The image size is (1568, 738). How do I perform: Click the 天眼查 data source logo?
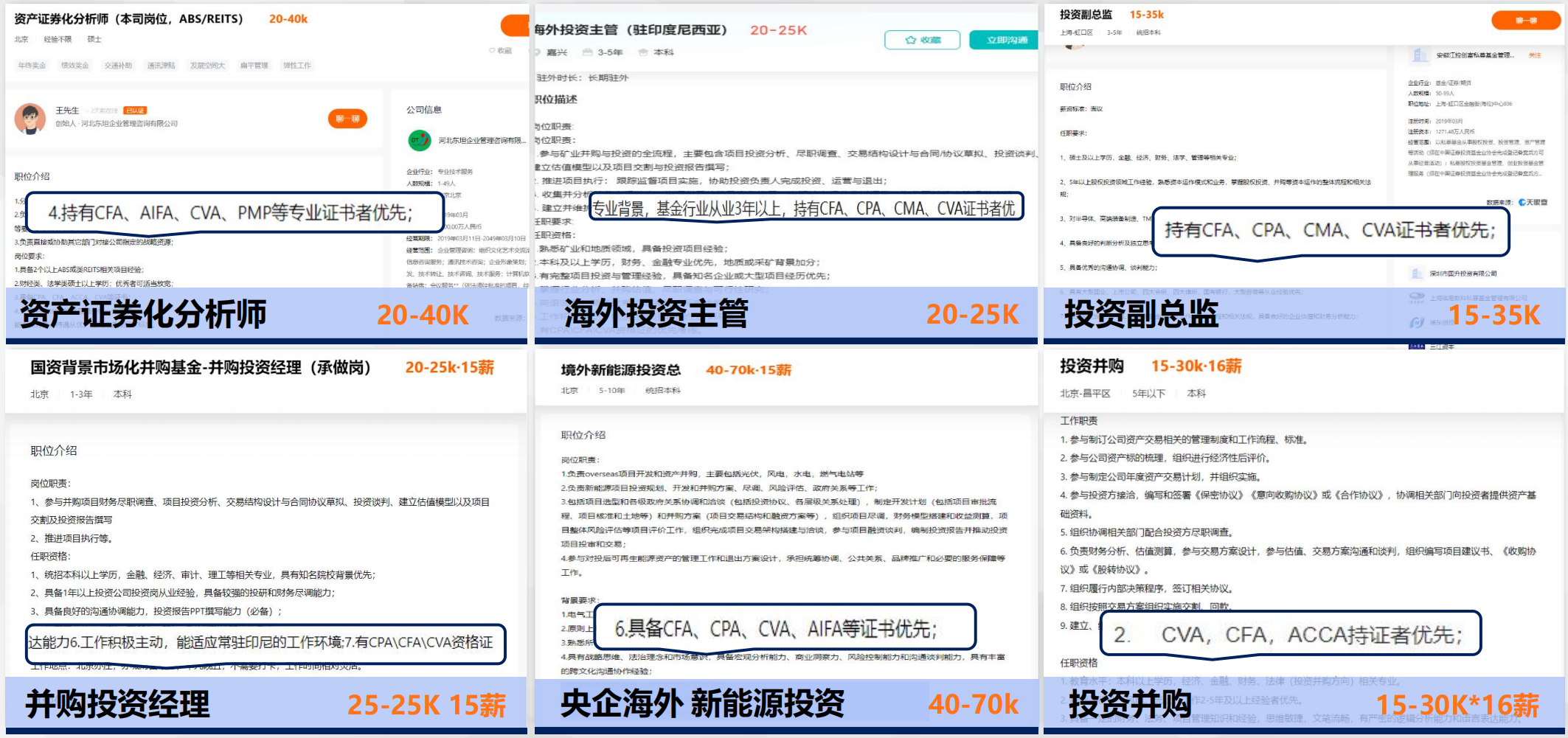click(1533, 202)
